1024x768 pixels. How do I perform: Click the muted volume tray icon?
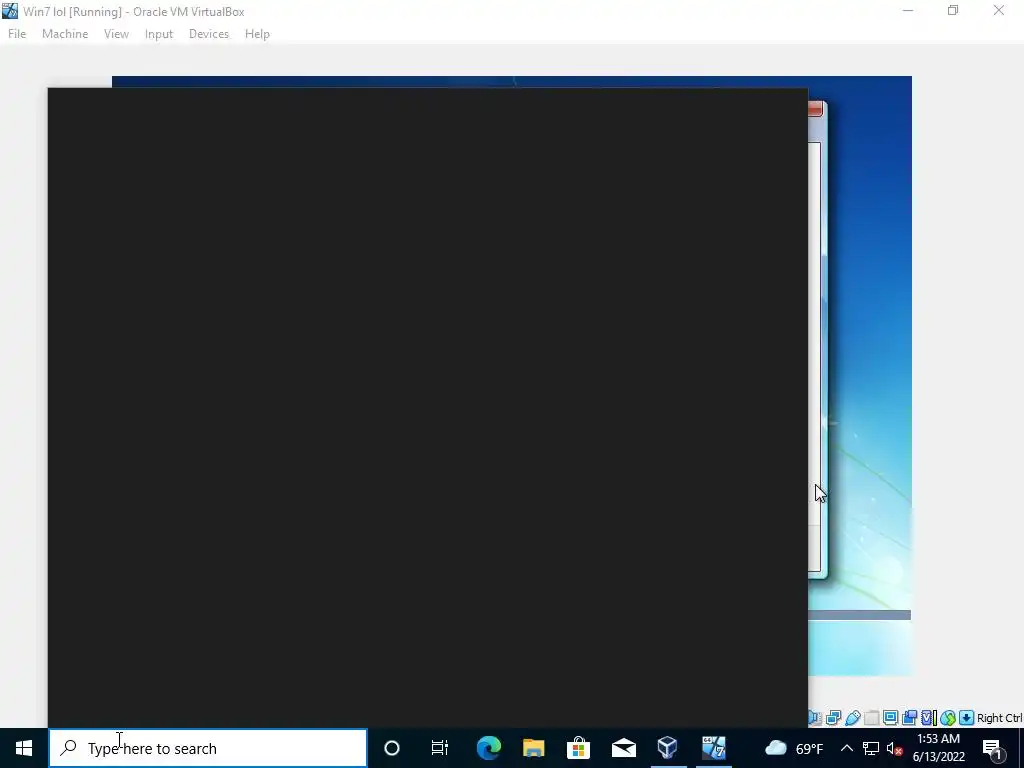coord(895,748)
